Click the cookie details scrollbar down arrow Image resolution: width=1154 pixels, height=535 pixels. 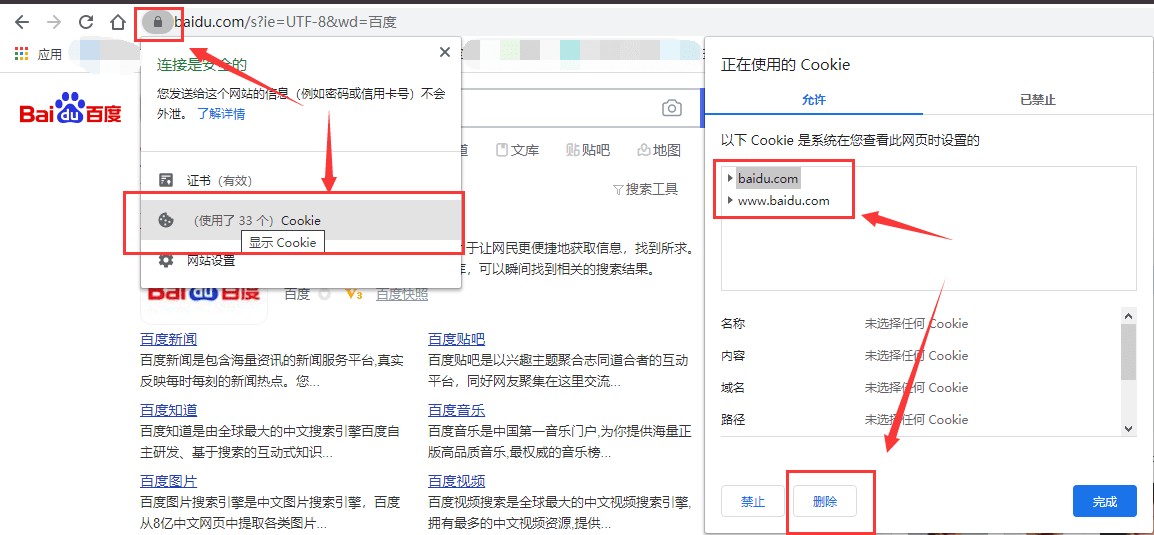pyautogui.click(x=1129, y=428)
